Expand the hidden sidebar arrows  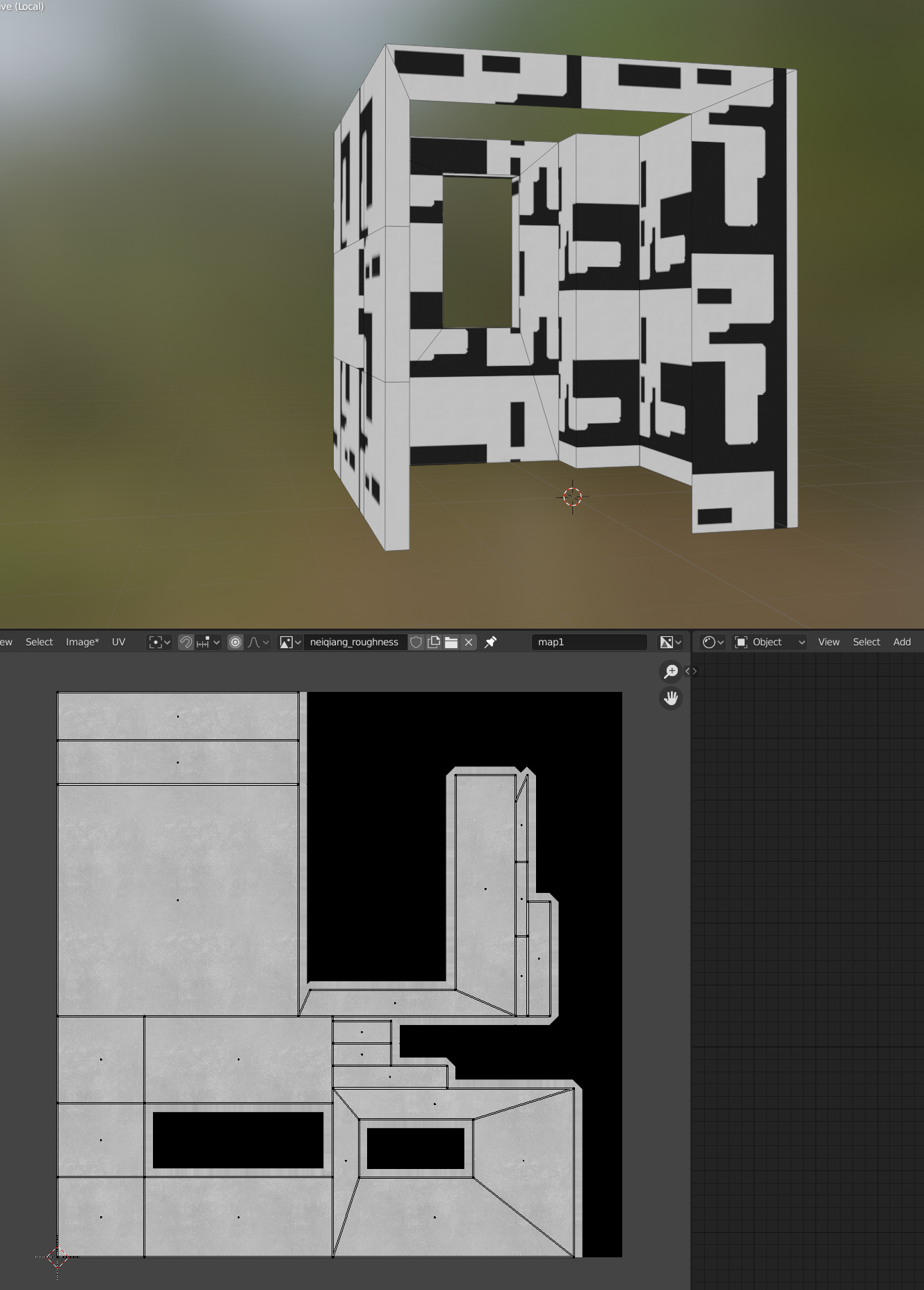coord(691,671)
